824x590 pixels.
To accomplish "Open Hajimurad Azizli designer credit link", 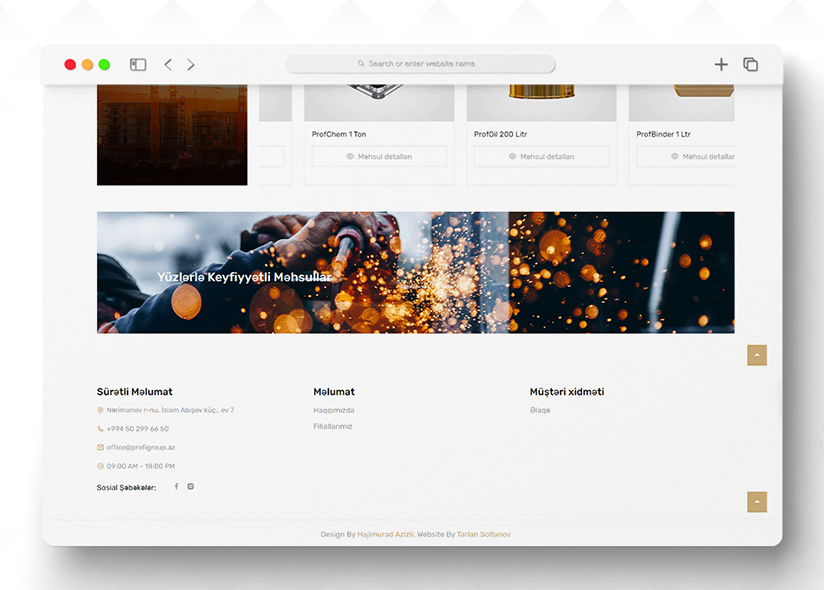I will click(385, 534).
